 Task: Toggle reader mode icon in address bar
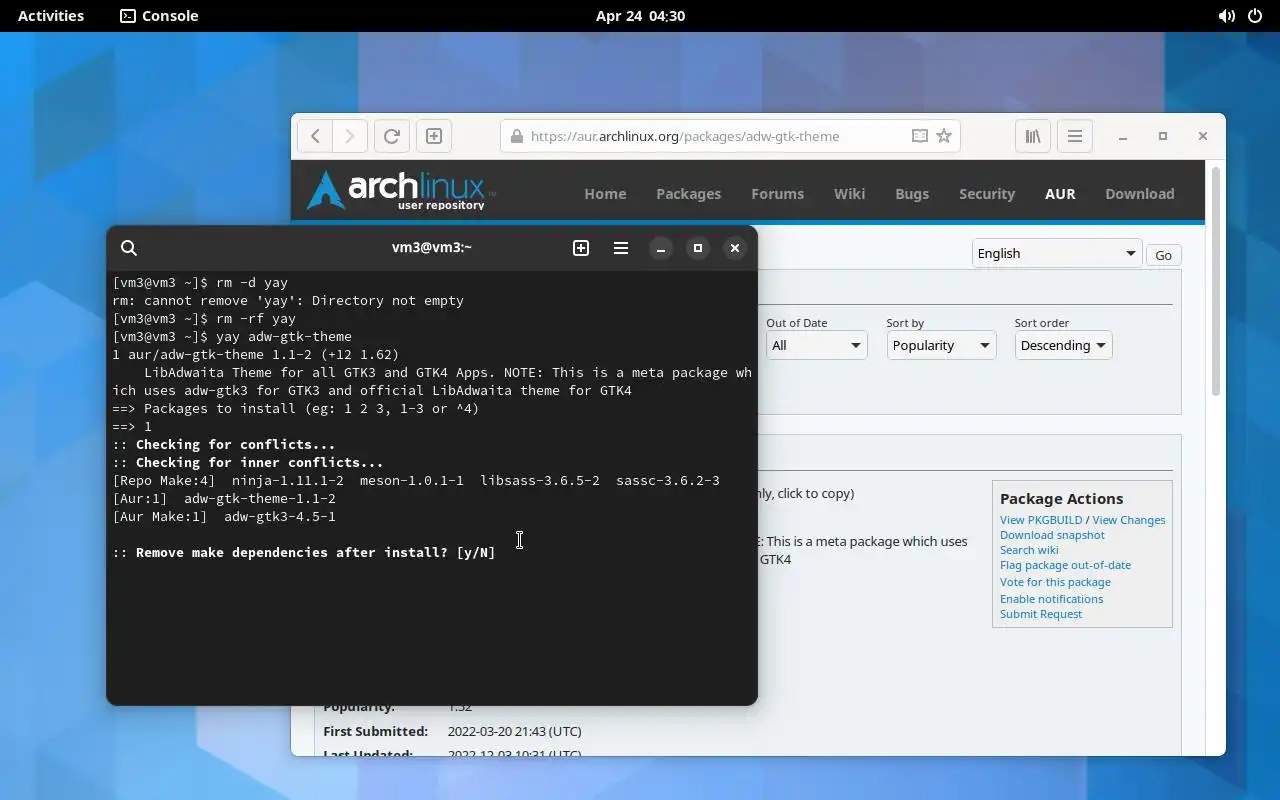[919, 136]
